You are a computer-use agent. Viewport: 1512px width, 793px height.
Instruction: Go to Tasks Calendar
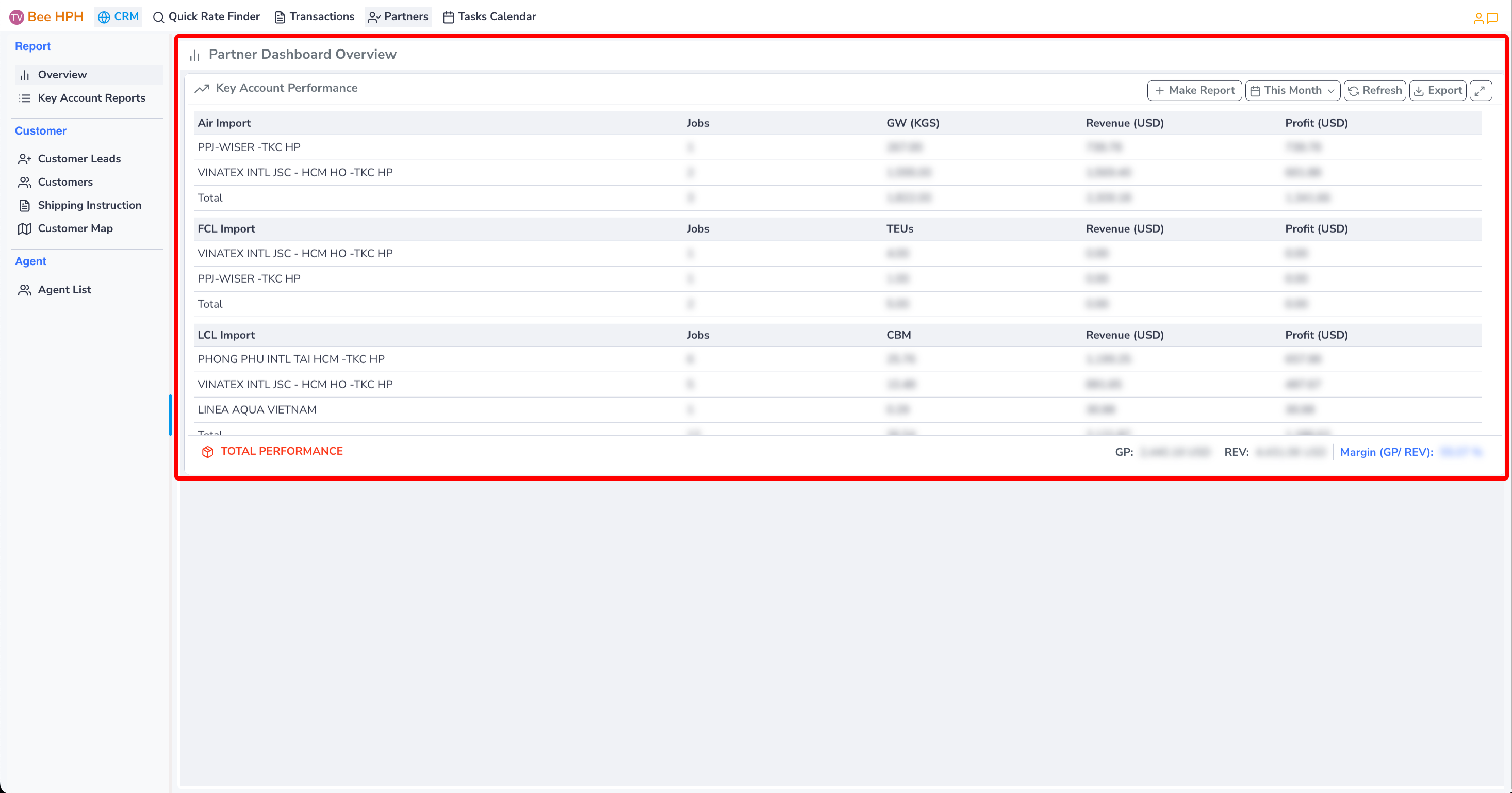pos(489,17)
